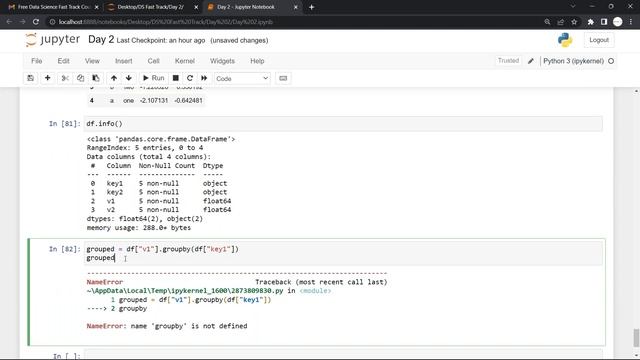This screenshot has width=640, height=360.
Task: Close the Desktop/DS Fast Track tab
Action: click(x=196, y=7)
